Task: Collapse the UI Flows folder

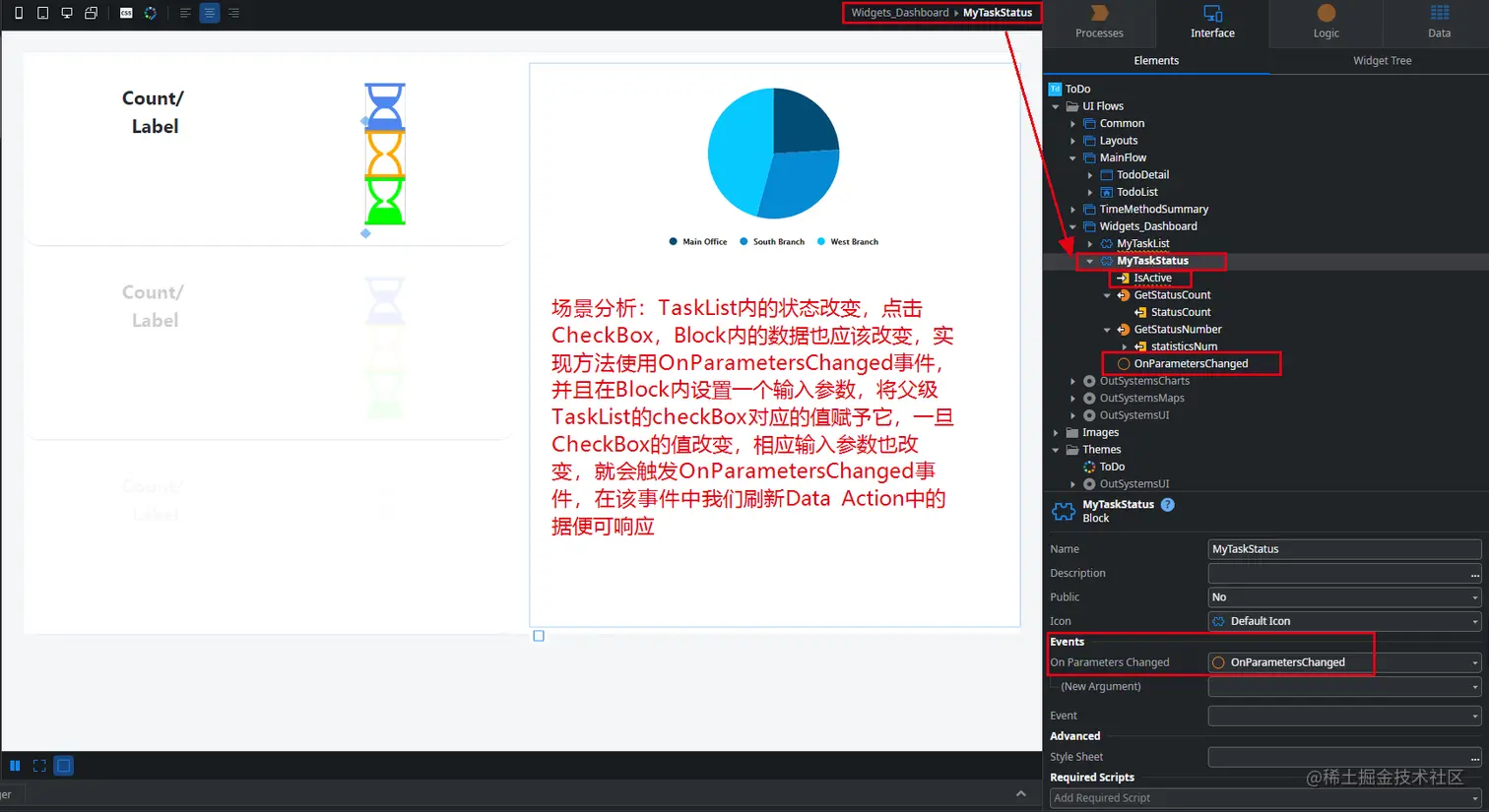Action: click(x=1056, y=106)
